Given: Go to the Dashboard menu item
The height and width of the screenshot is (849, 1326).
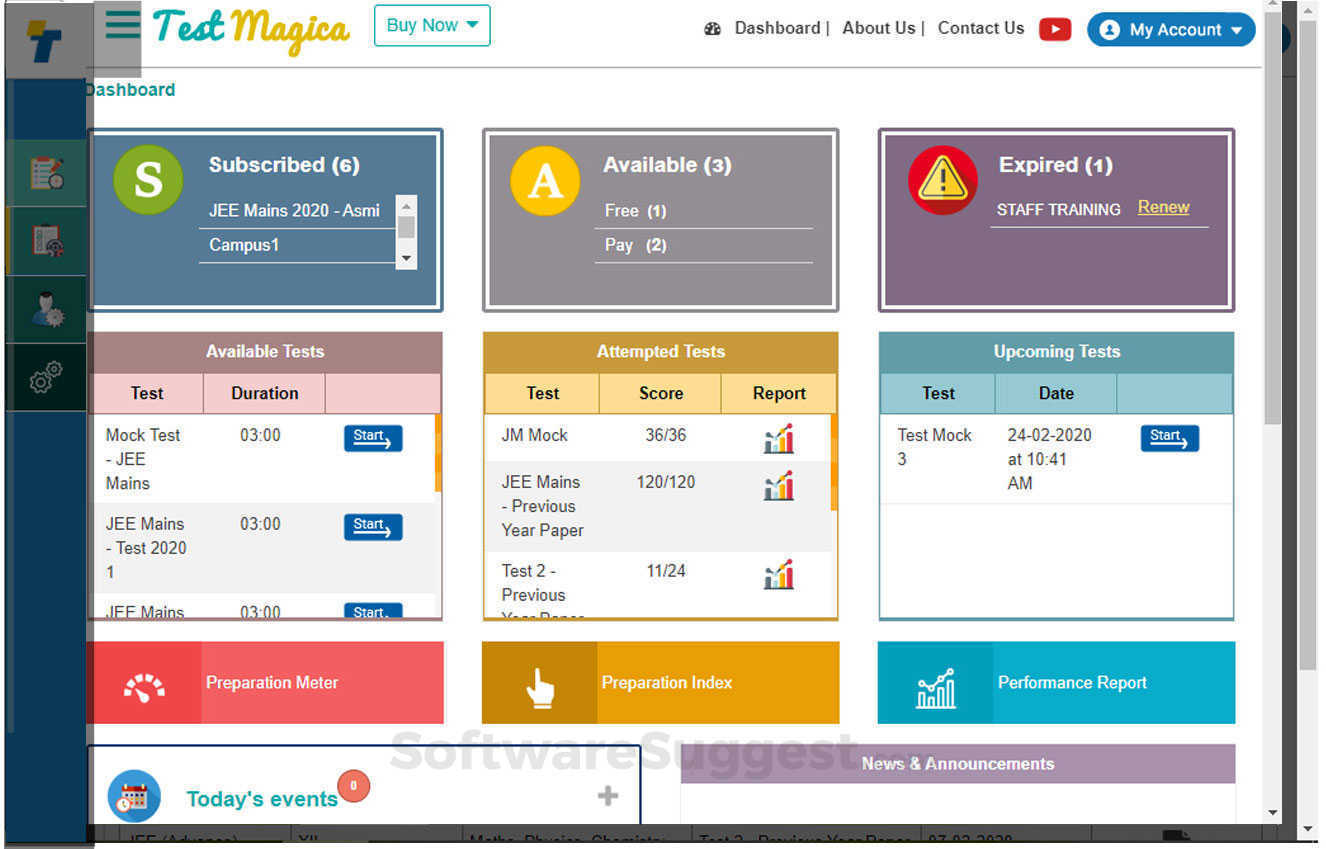Looking at the screenshot, I should coord(777,28).
